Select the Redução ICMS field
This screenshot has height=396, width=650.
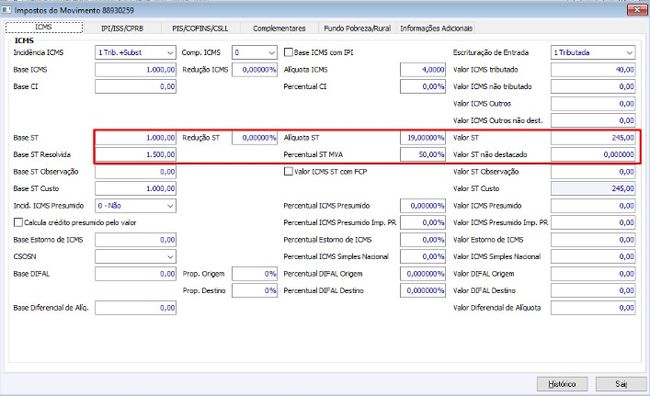point(255,70)
